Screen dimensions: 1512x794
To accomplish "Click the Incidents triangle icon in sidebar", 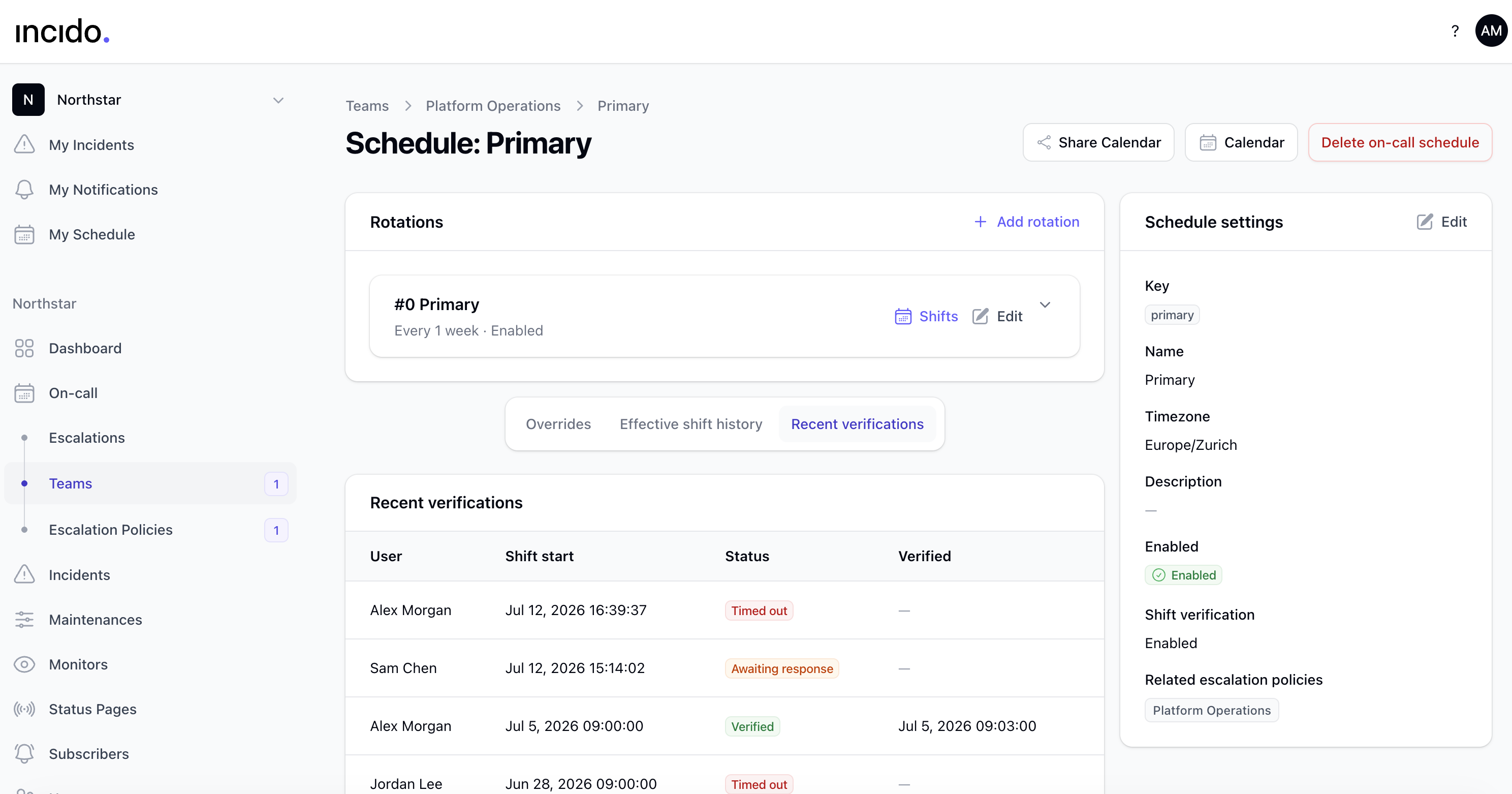I will pos(24,574).
